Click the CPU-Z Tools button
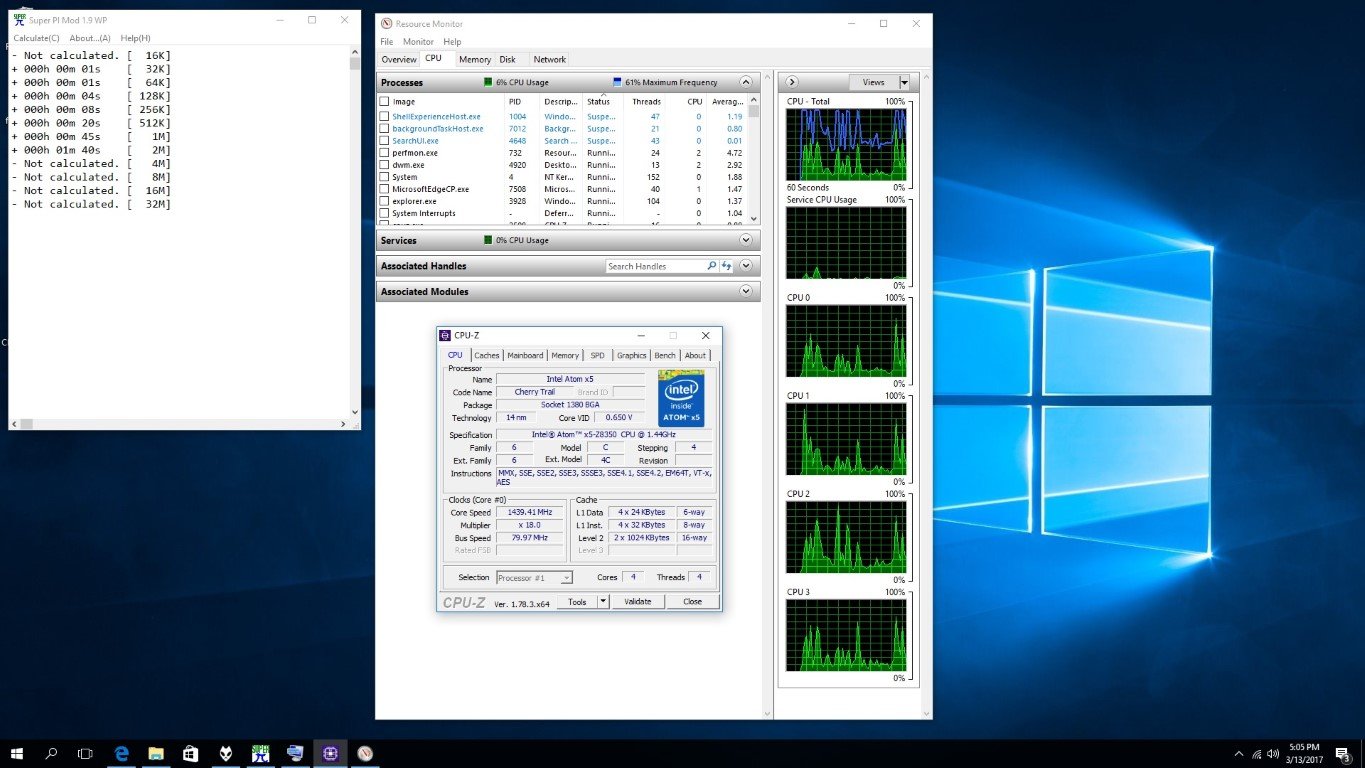This screenshot has height=768, width=1365. [577, 601]
